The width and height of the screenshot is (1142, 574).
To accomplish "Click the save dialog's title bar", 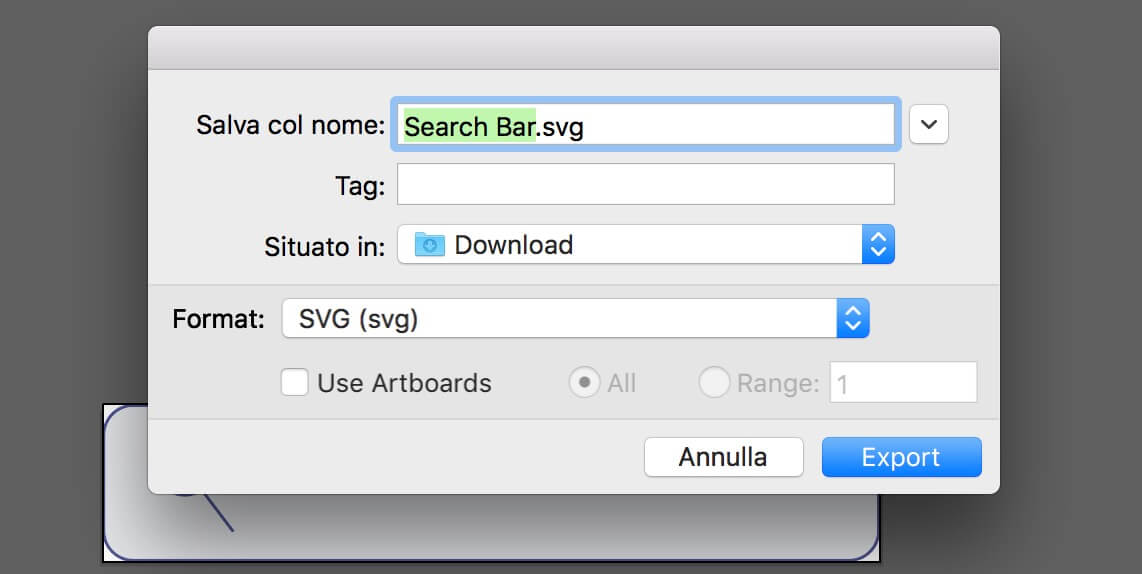I will [x=573, y=48].
